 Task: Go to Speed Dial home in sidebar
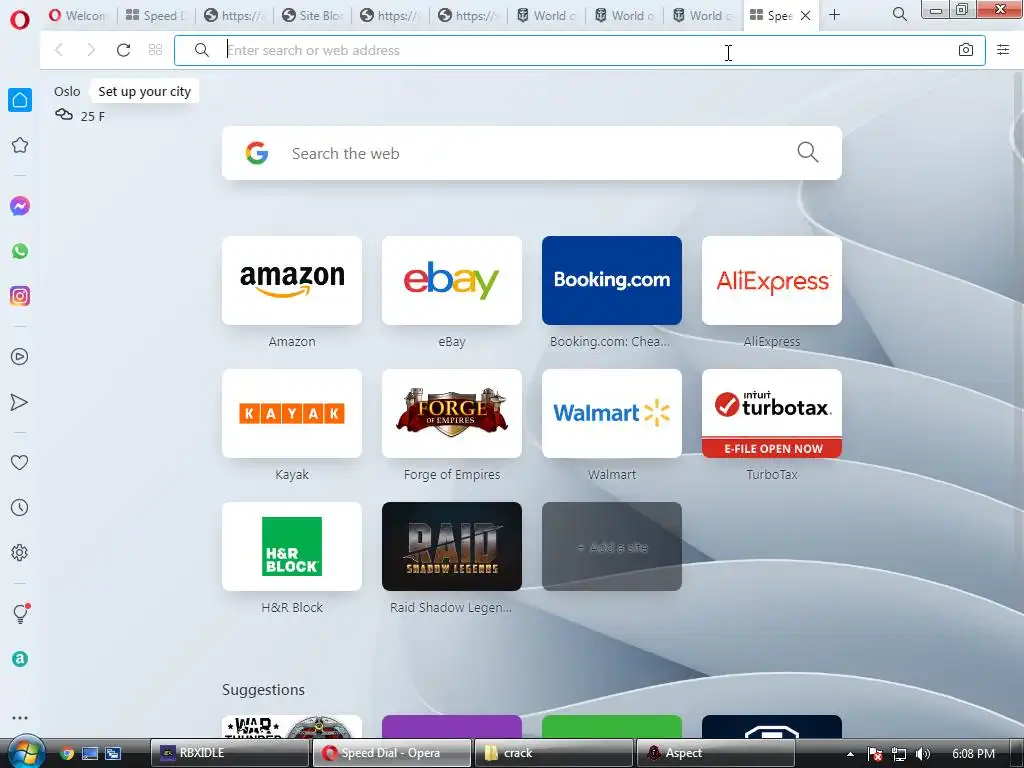[x=20, y=100]
